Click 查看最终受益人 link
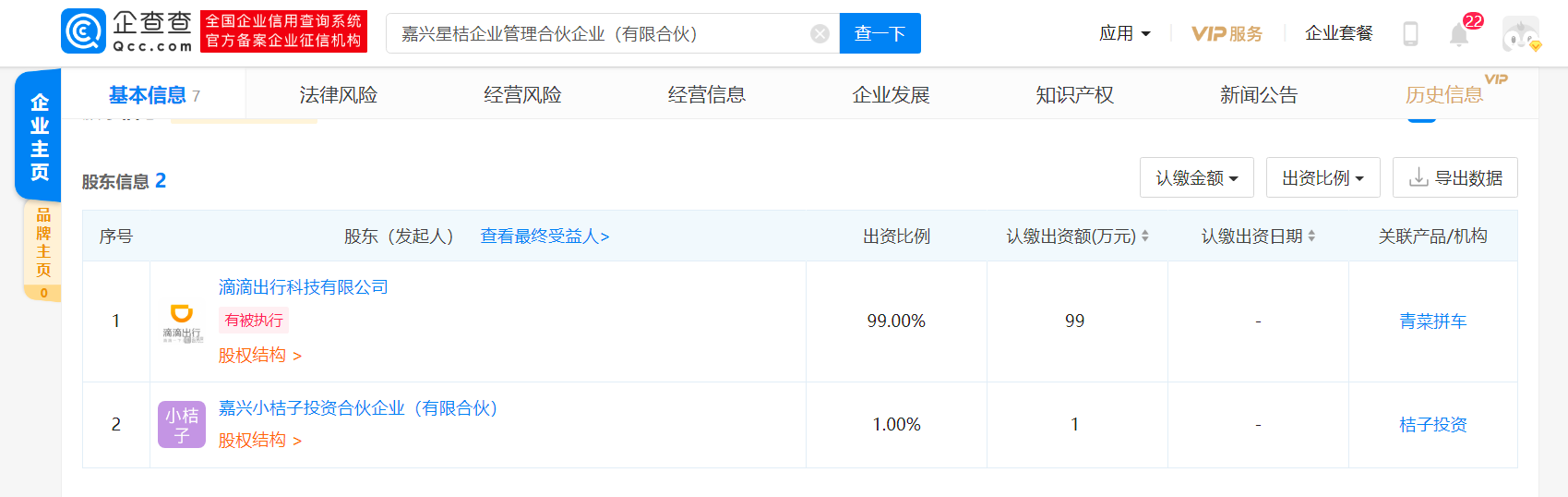 coord(545,236)
